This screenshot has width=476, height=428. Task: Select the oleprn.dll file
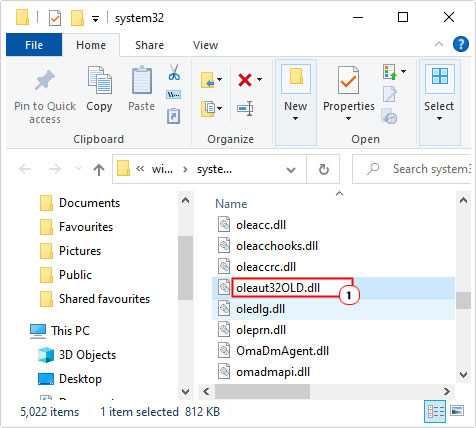coord(261,330)
